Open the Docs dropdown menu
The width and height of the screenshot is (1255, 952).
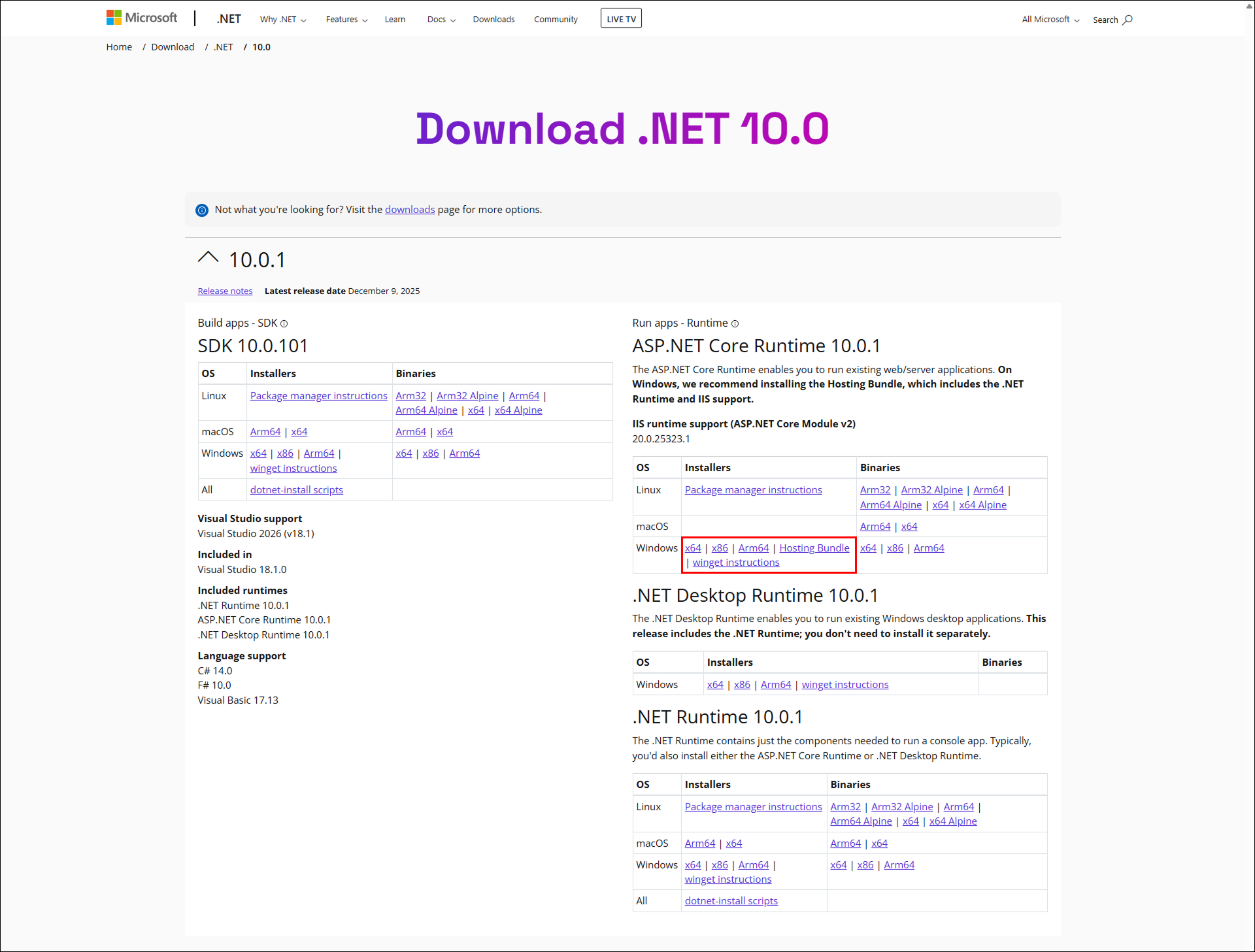441,19
